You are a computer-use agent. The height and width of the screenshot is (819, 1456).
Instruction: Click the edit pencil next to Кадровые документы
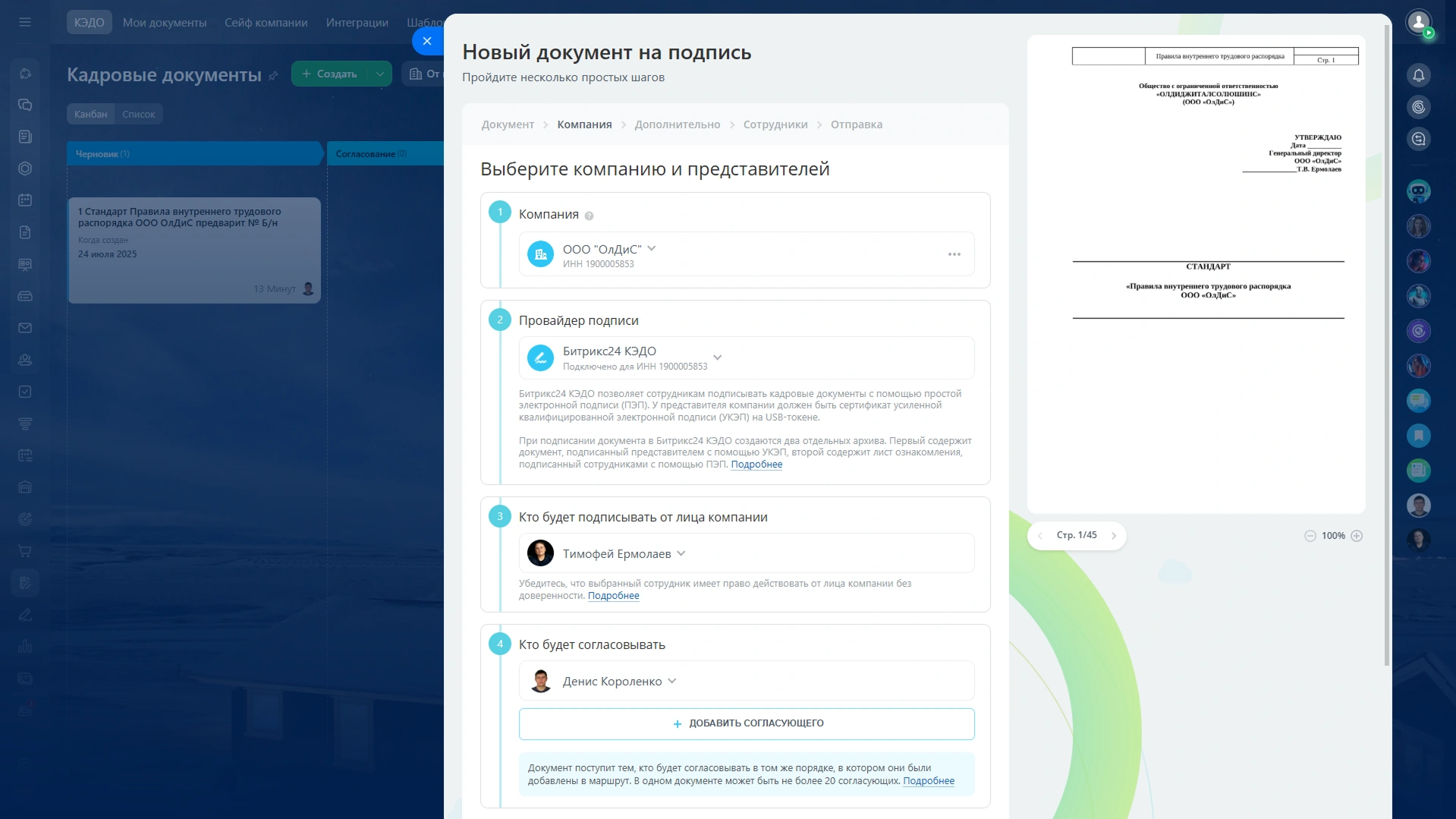point(274,76)
